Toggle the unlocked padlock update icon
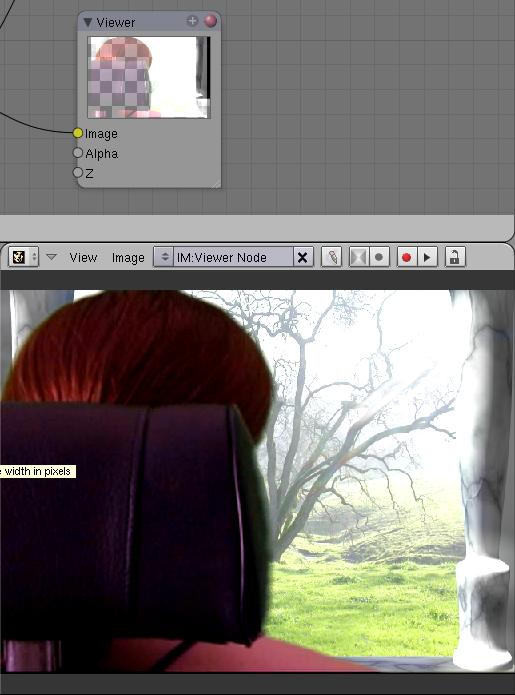Image resolution: width=515 pixels, height=695 pixels. coord(454,257)
